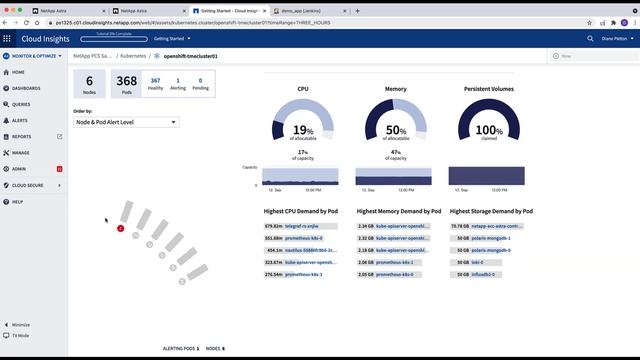Click the Memory 50% gauge
Image resolution: width=640 pixels, height=360 pixels.
tap(396, 121)
